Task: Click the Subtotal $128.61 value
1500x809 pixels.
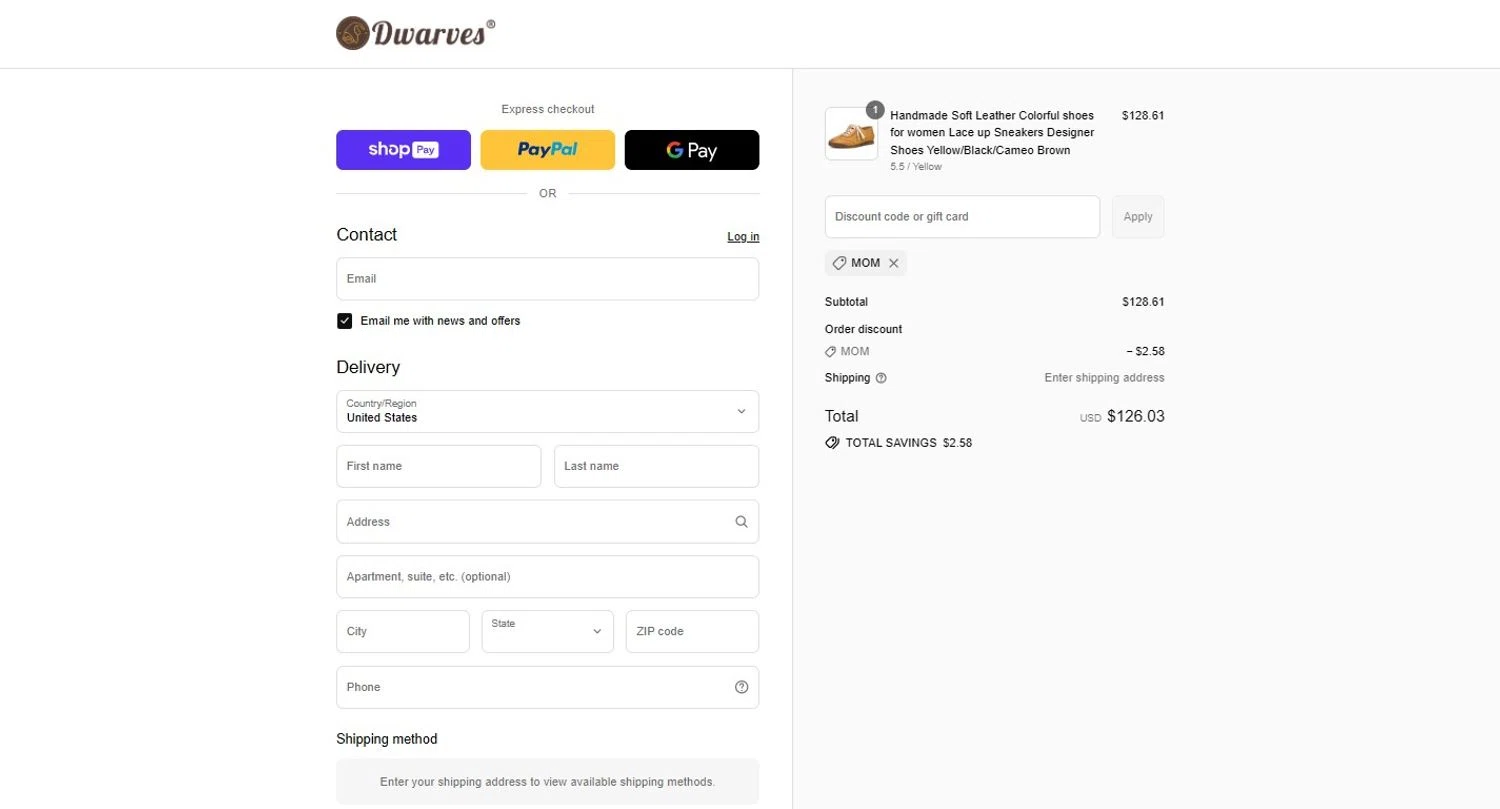Action: tap(1143, 302)
